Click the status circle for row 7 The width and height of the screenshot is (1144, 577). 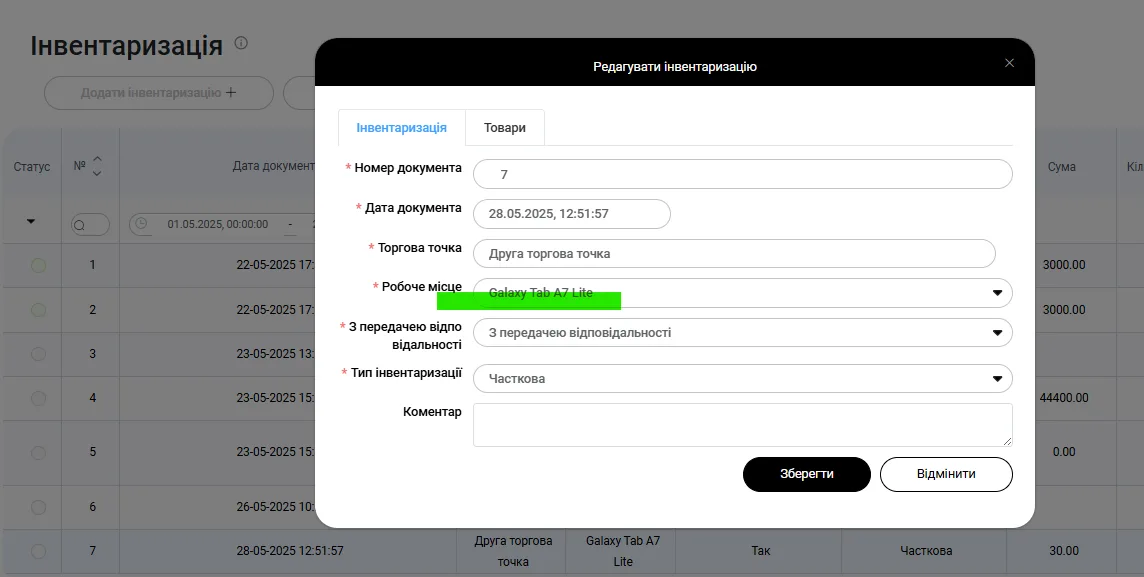(38, 551)
